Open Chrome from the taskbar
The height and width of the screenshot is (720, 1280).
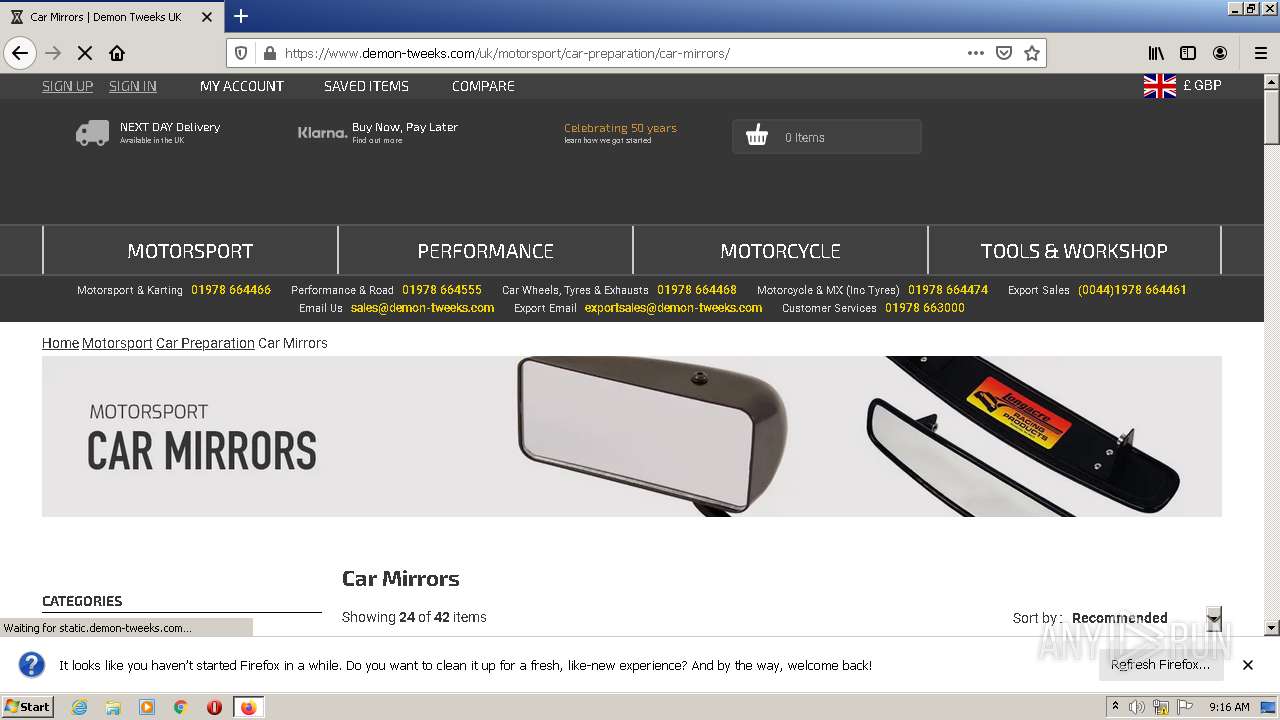tap(181, 707)
